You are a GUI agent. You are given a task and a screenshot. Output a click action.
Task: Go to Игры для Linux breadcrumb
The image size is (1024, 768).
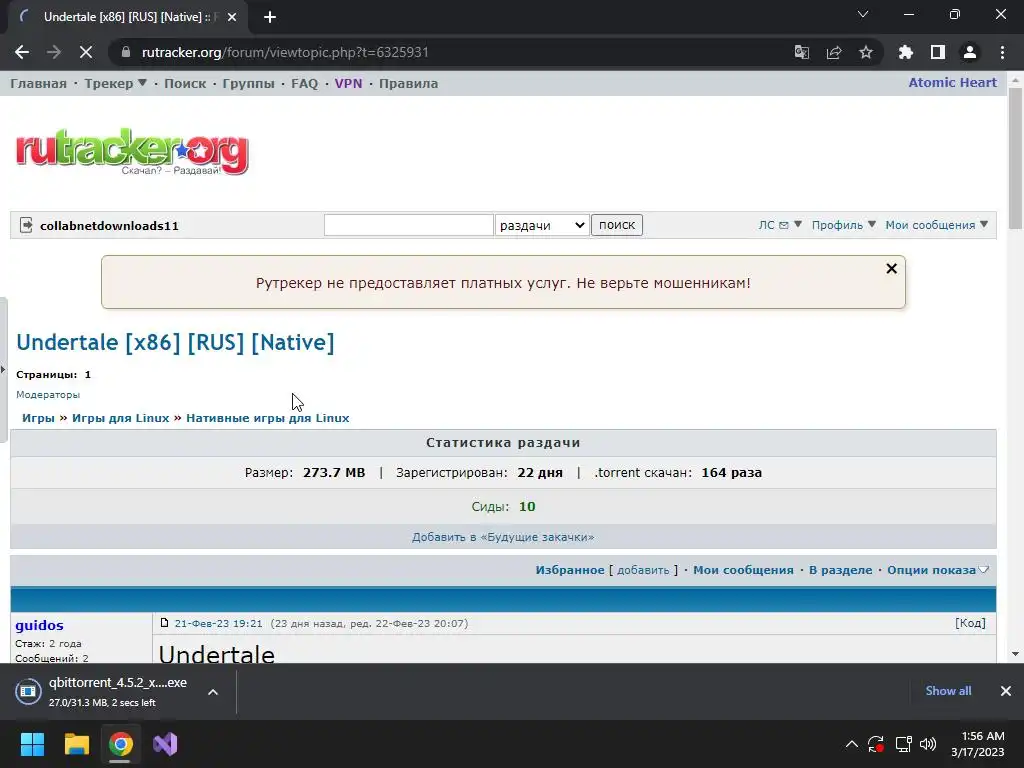pyautogui.click(x=120, y=418)
